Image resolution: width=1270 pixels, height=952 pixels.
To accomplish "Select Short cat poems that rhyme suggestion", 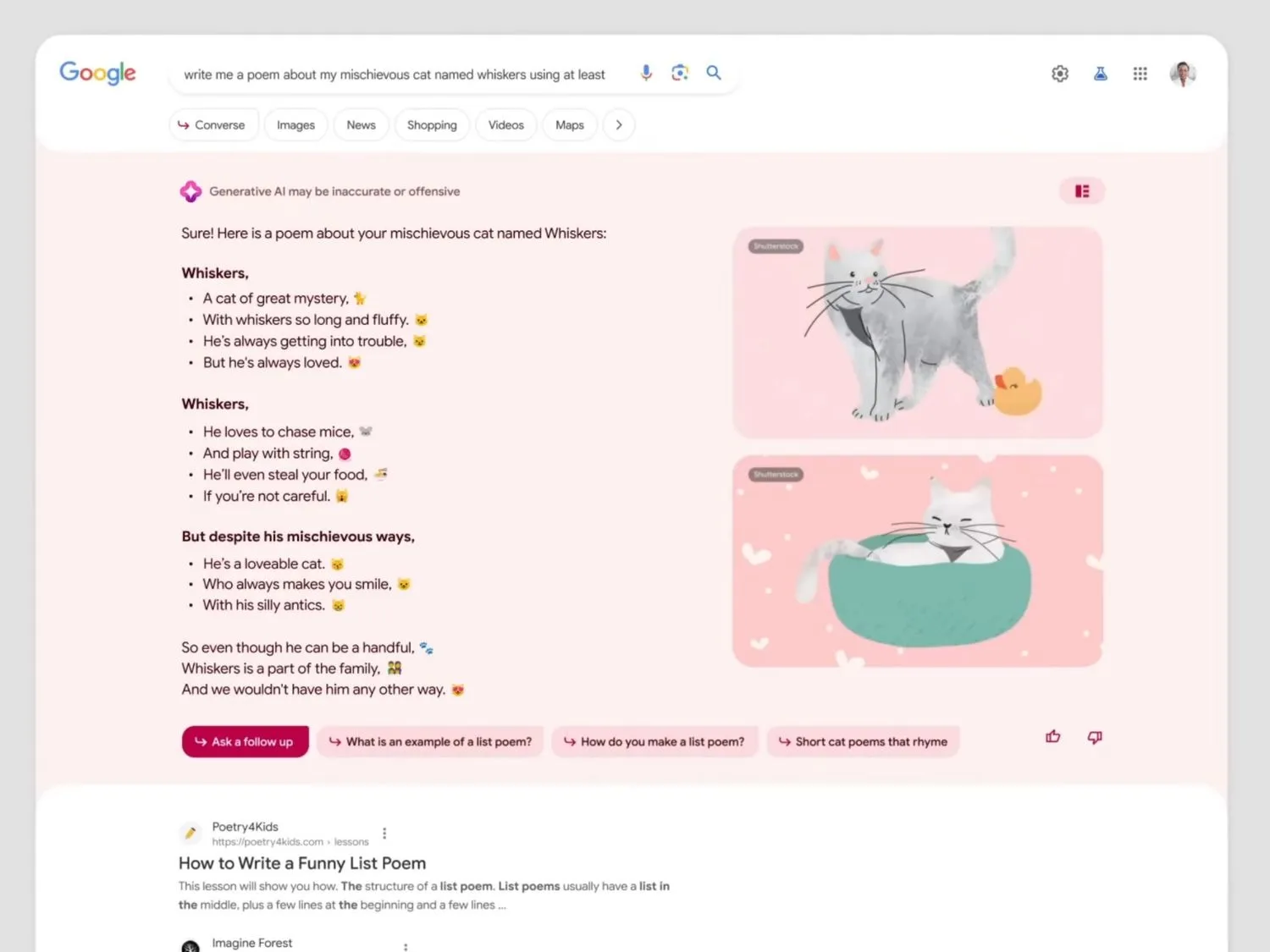I will coord(863,742).
